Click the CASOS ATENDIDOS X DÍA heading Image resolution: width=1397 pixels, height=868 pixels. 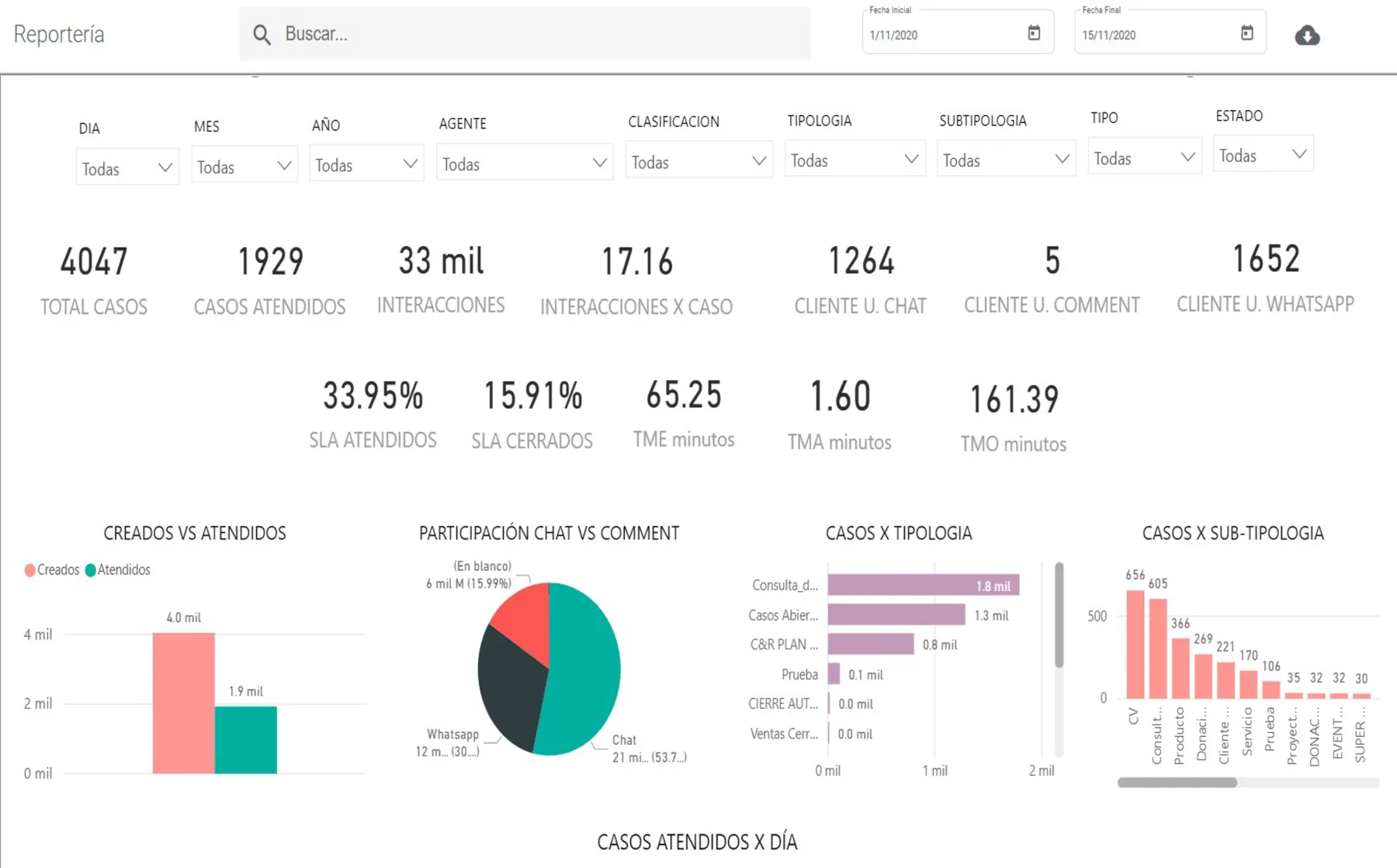697,842
